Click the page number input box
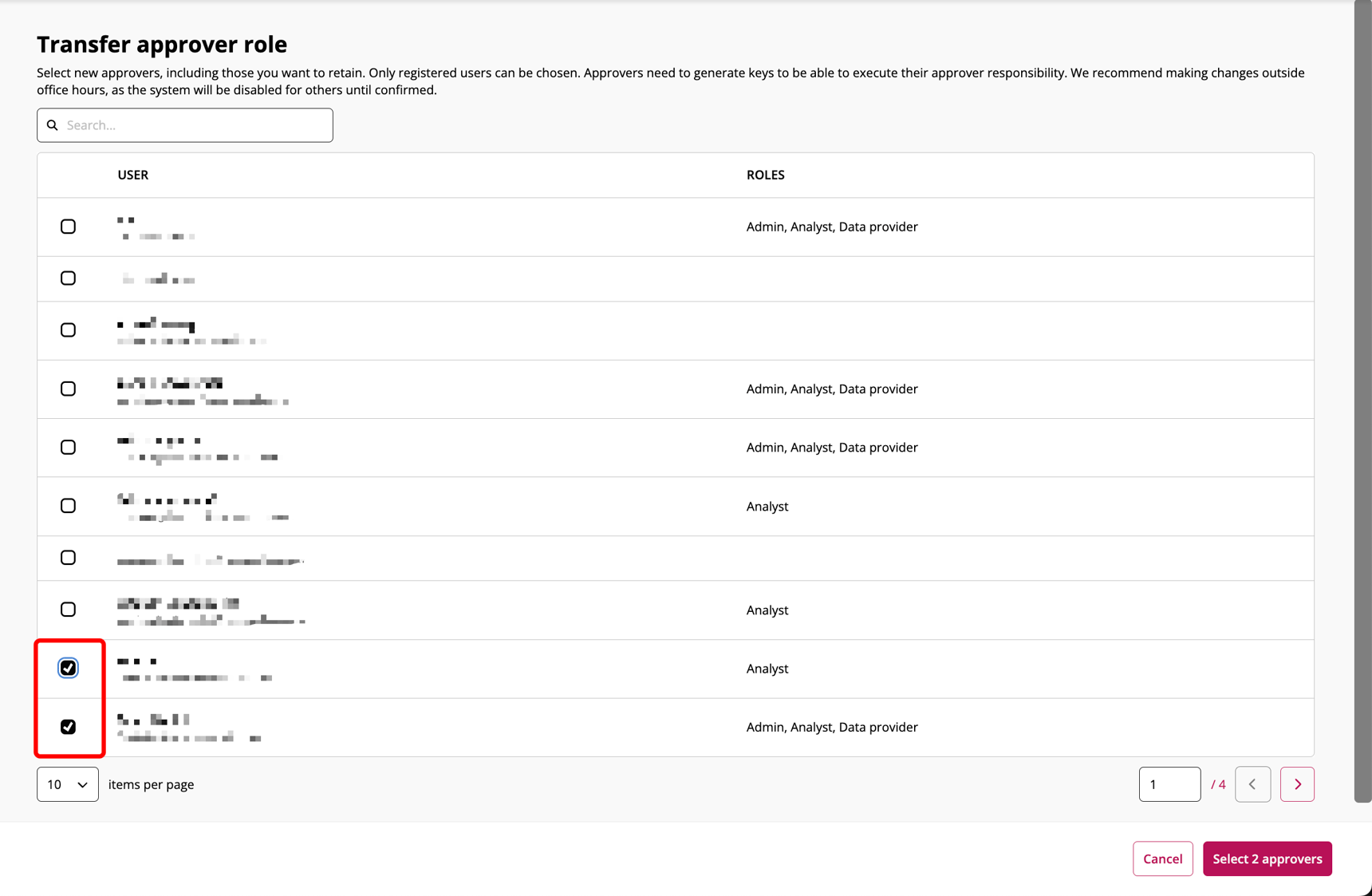Image resolution: width=1372 pixels, height=896 pixels. 1169,784
